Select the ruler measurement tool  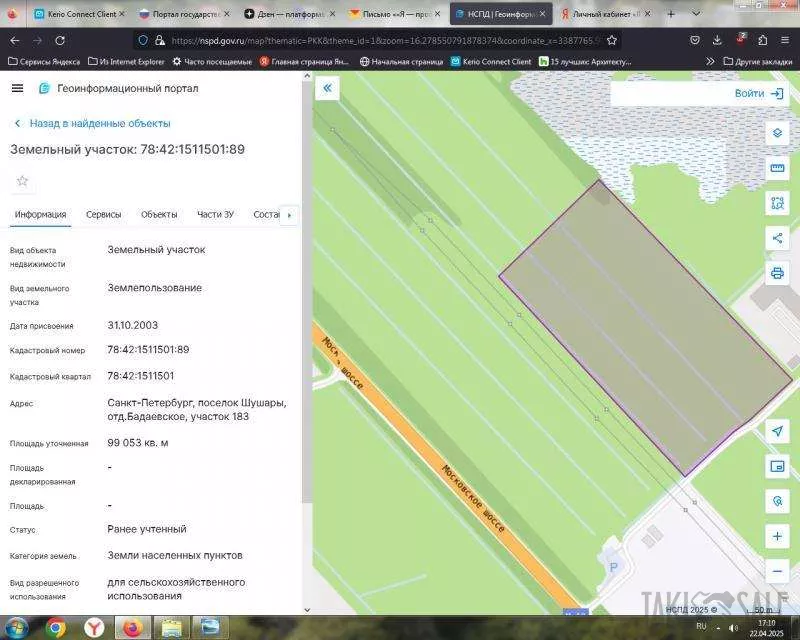coord(777,168)
